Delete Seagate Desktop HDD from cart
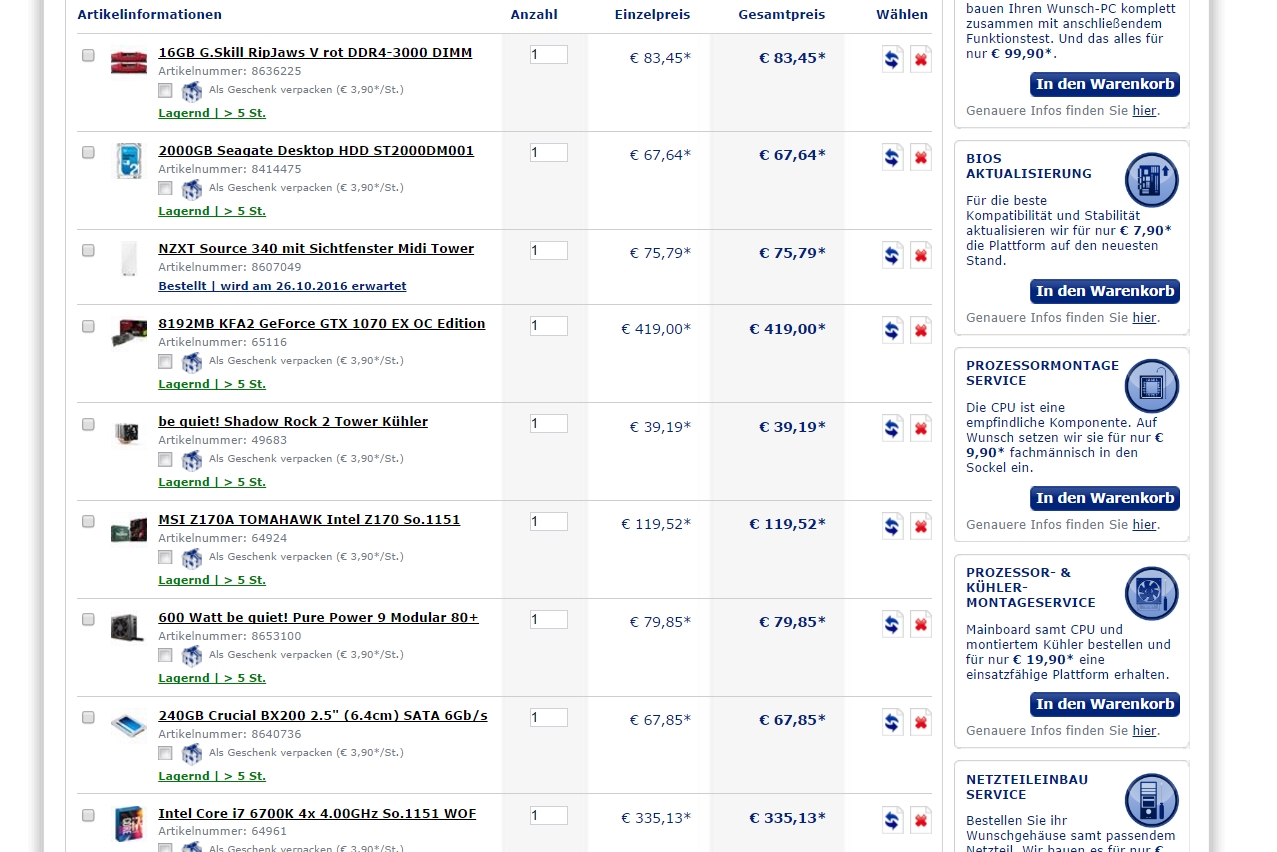The image size is (1277, 852). 920,157
